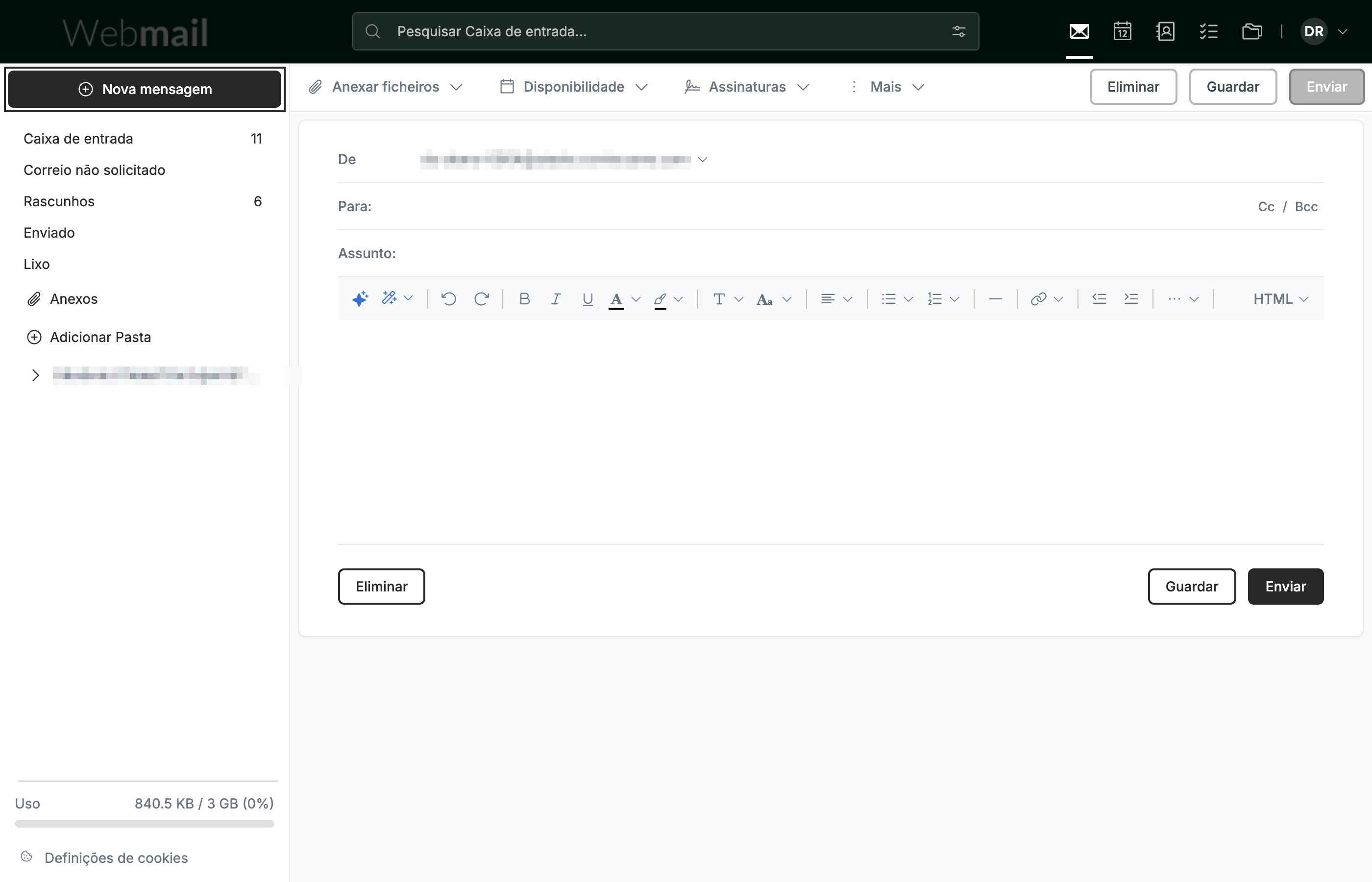Click the Webmail logo

point(135,33)
